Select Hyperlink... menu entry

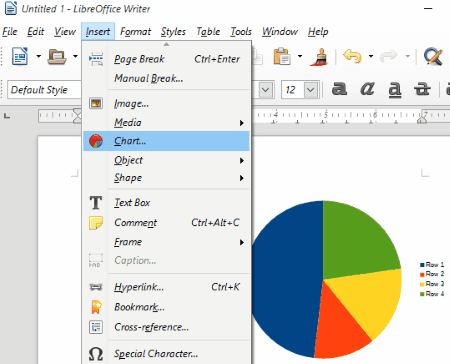[x=166, y=287]
